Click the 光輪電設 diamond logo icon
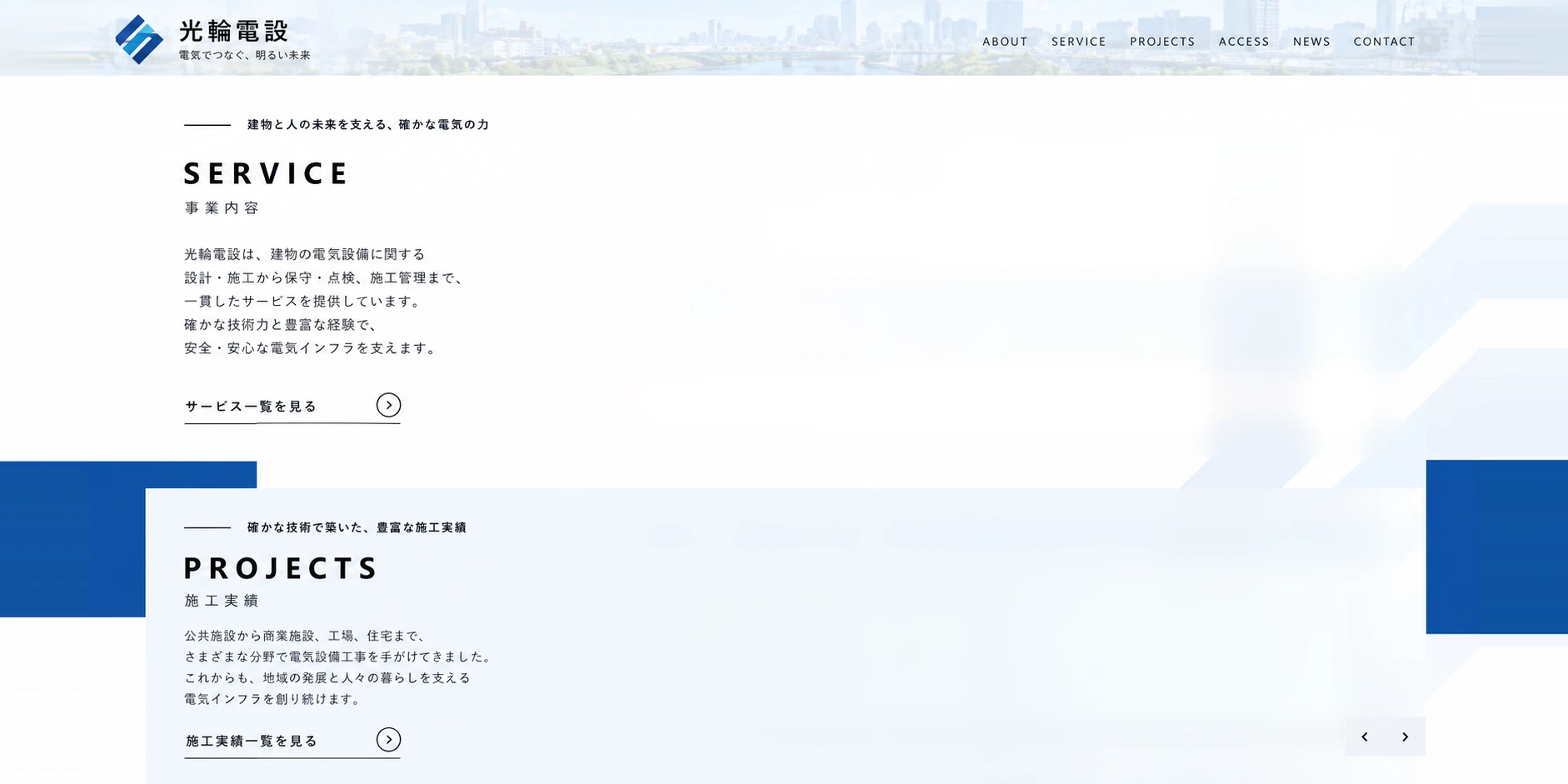Viewport: 1568px width, 784px height. 139,39
